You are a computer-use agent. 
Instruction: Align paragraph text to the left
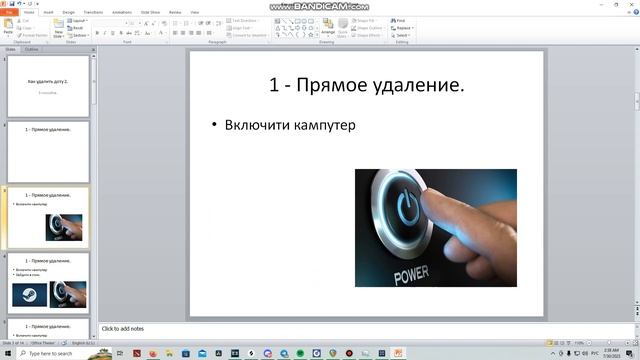pos(175,33)
